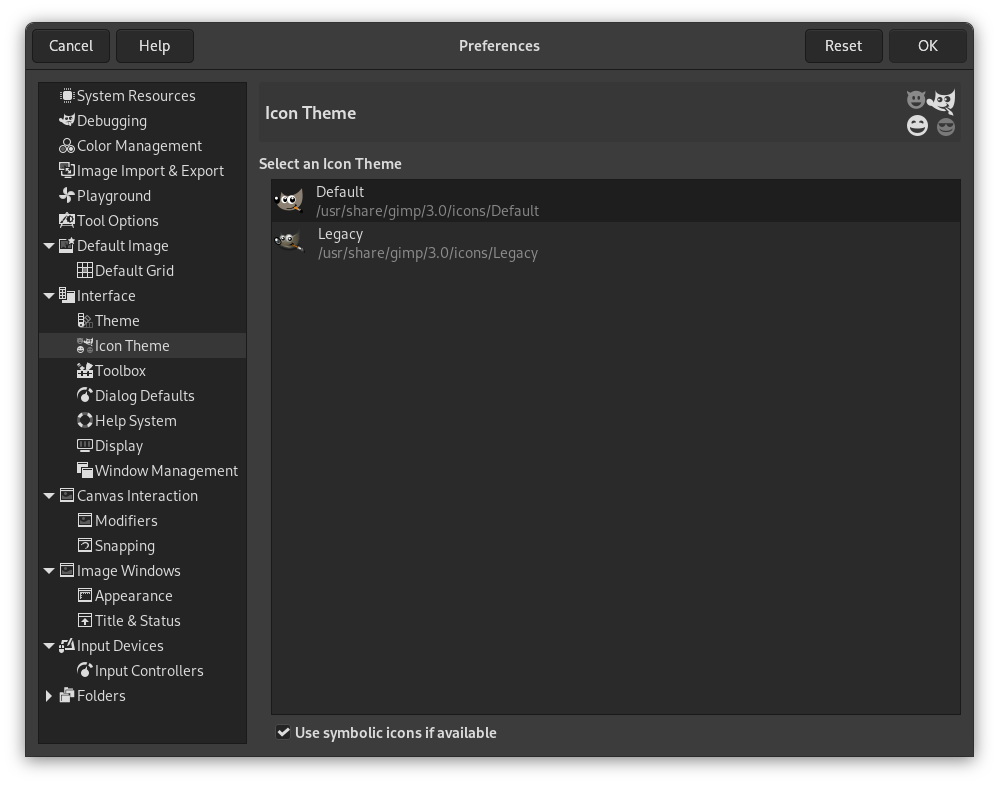Click the Tool Options wrench icon

pos(66,220)
